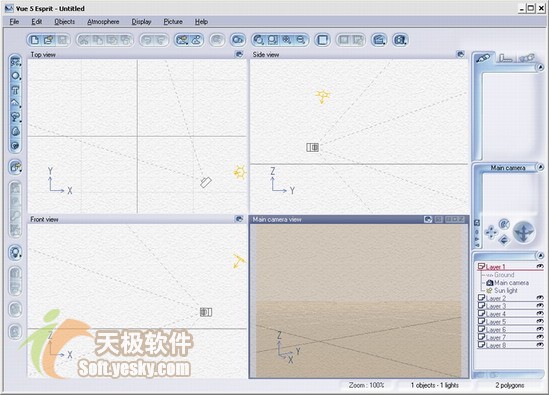
Task: Click the zoom in magnifier icon
Action: click(287, 40)
